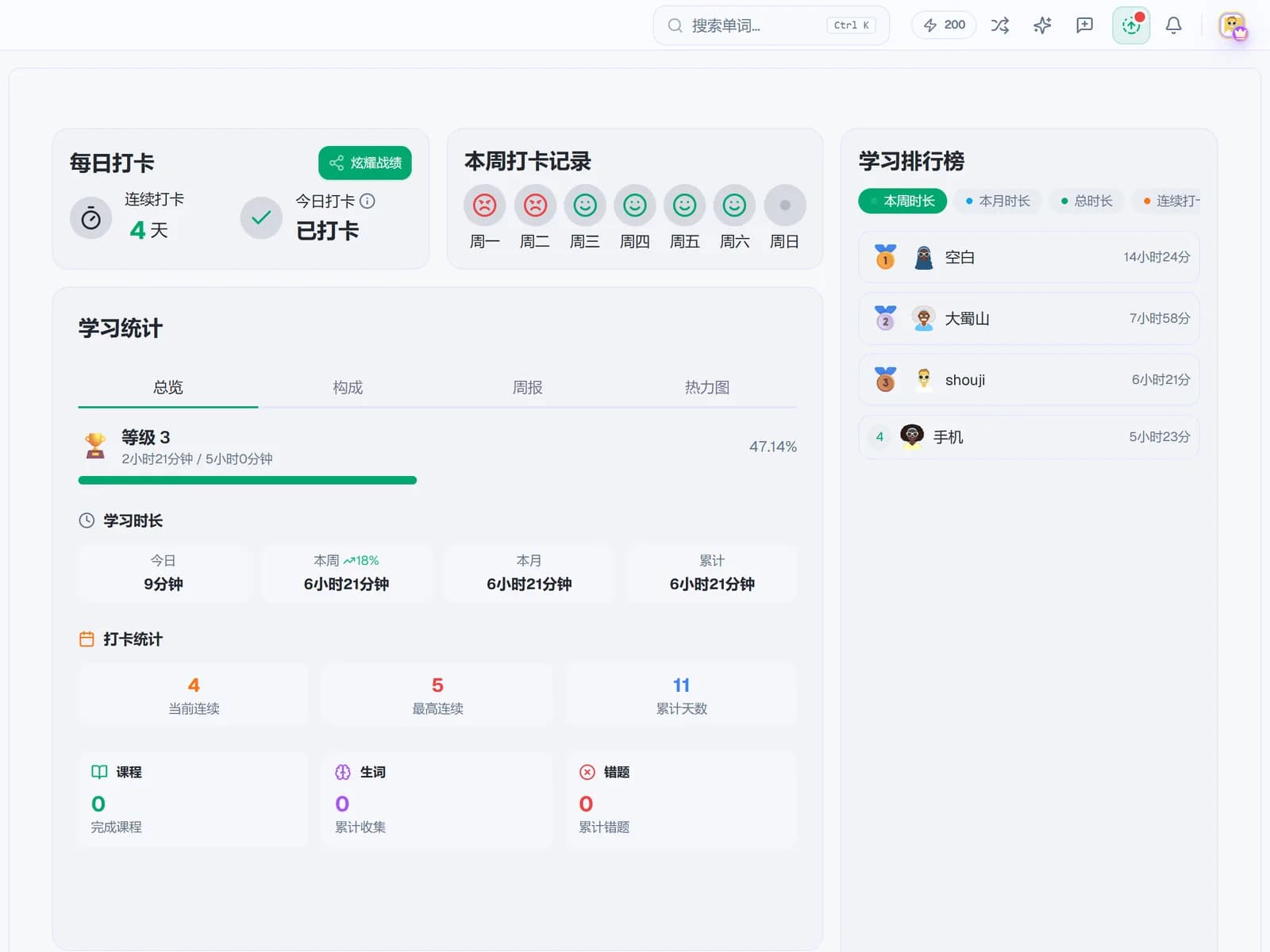This screenshot has height=952, width=1270.
Task: Switch to the 周报 tab
Action: coord(528,387)
